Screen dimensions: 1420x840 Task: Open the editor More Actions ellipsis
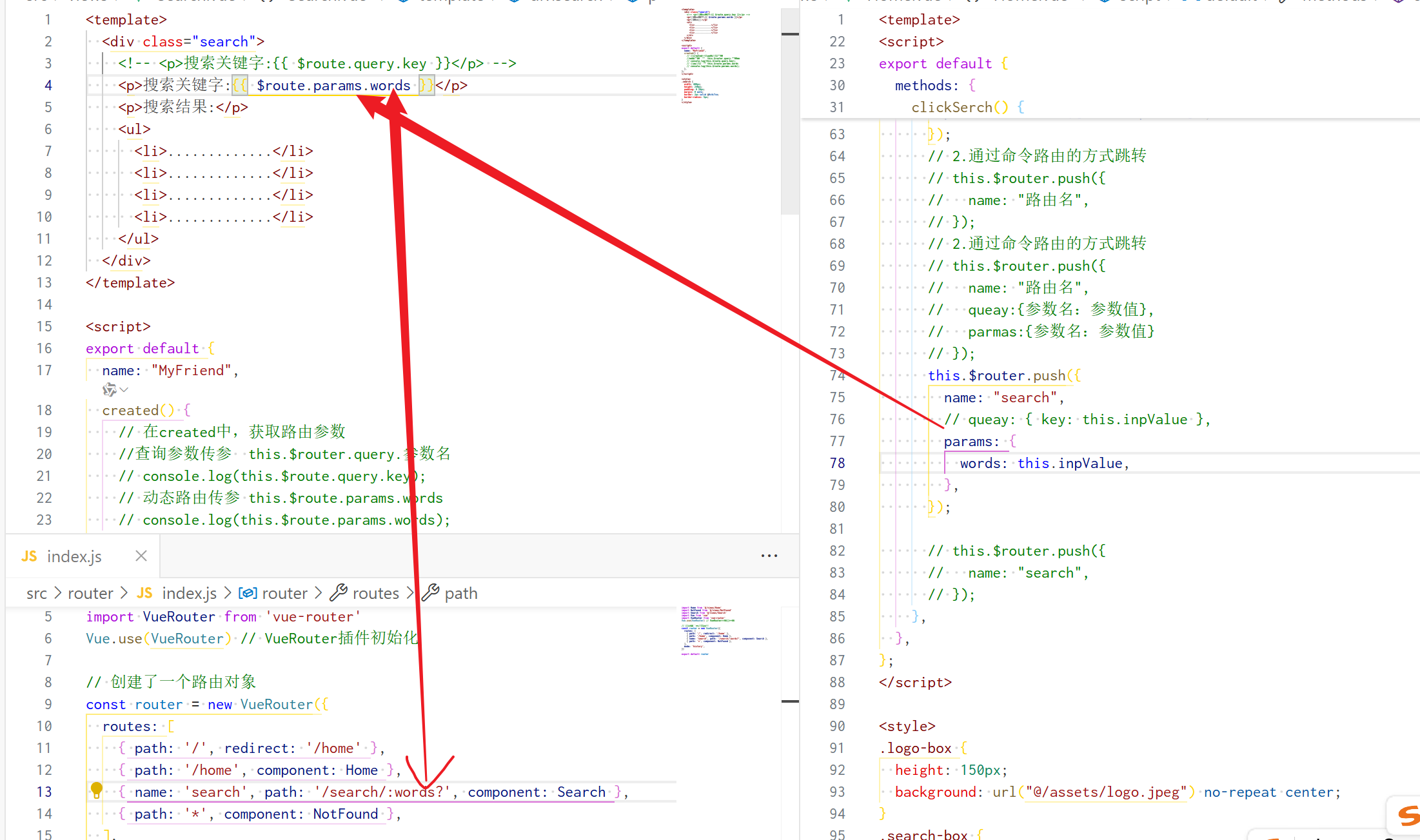pos(769,556)
